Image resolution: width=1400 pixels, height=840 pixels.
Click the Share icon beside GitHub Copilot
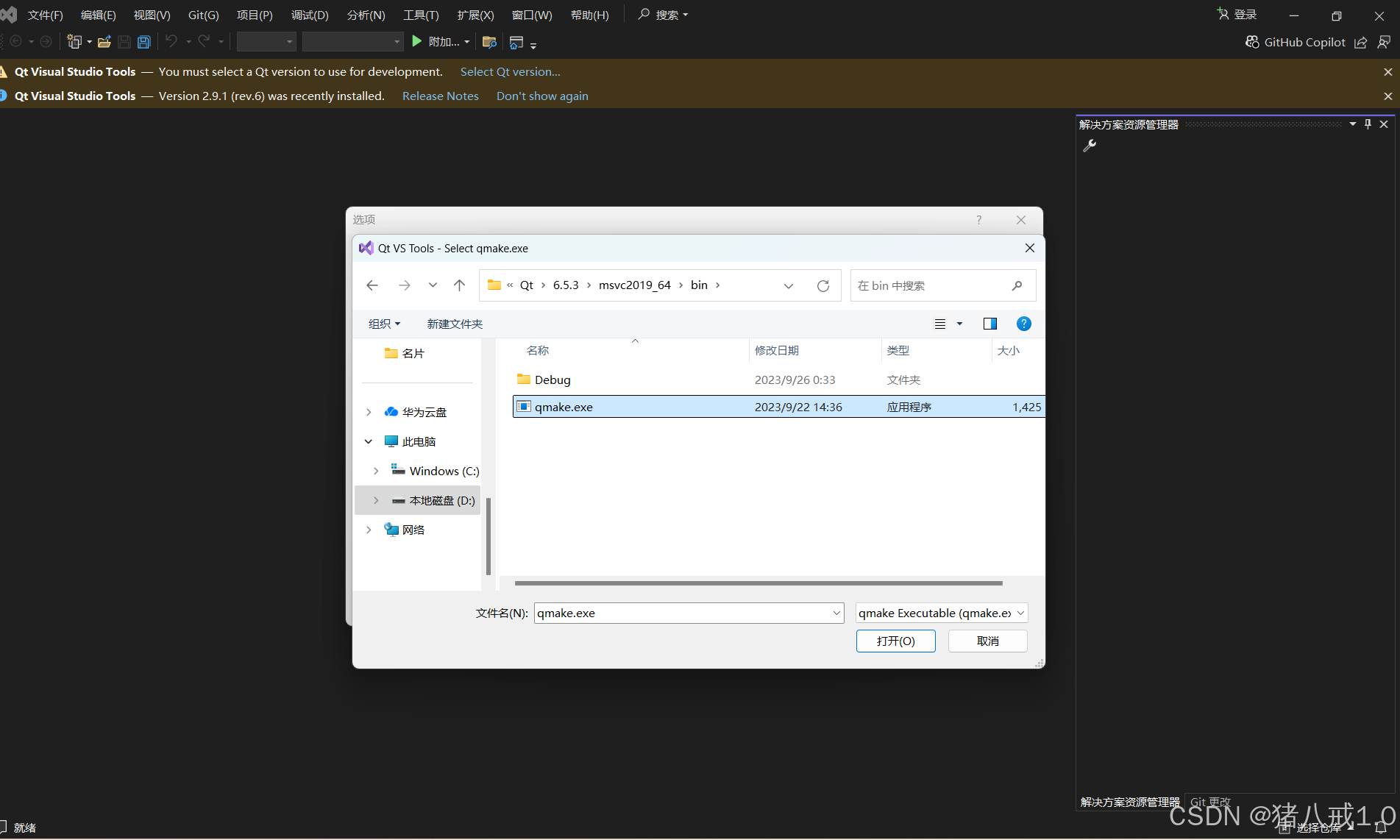coord(1360,42)
